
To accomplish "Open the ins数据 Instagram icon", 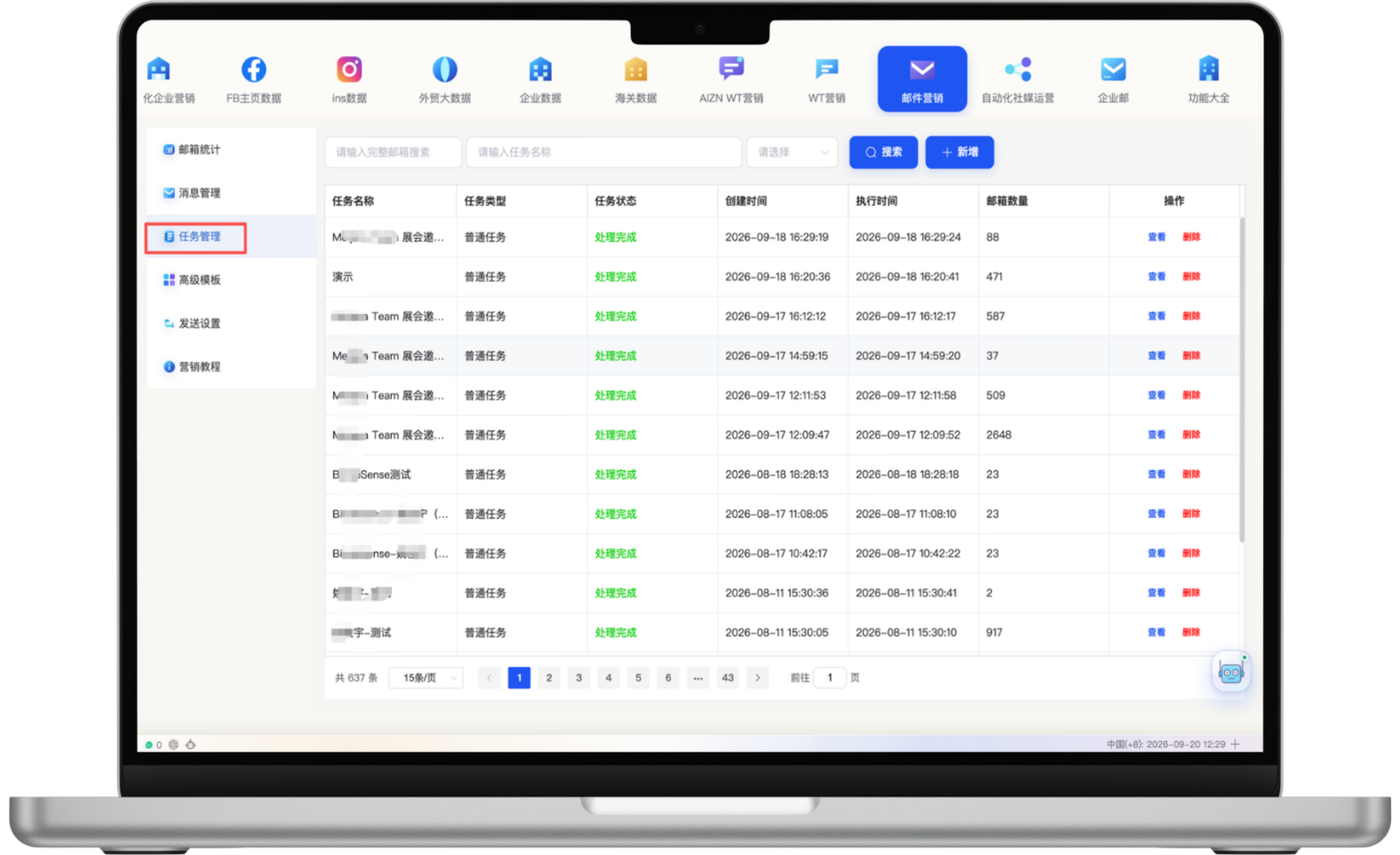I will click(349, 69).
